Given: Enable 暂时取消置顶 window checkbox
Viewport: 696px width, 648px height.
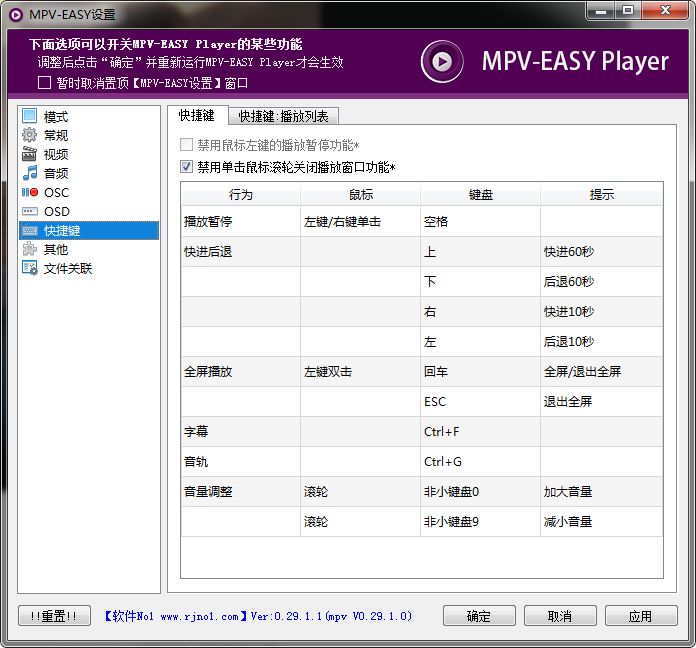Looking at the screenshot, I should click(44, 83).
